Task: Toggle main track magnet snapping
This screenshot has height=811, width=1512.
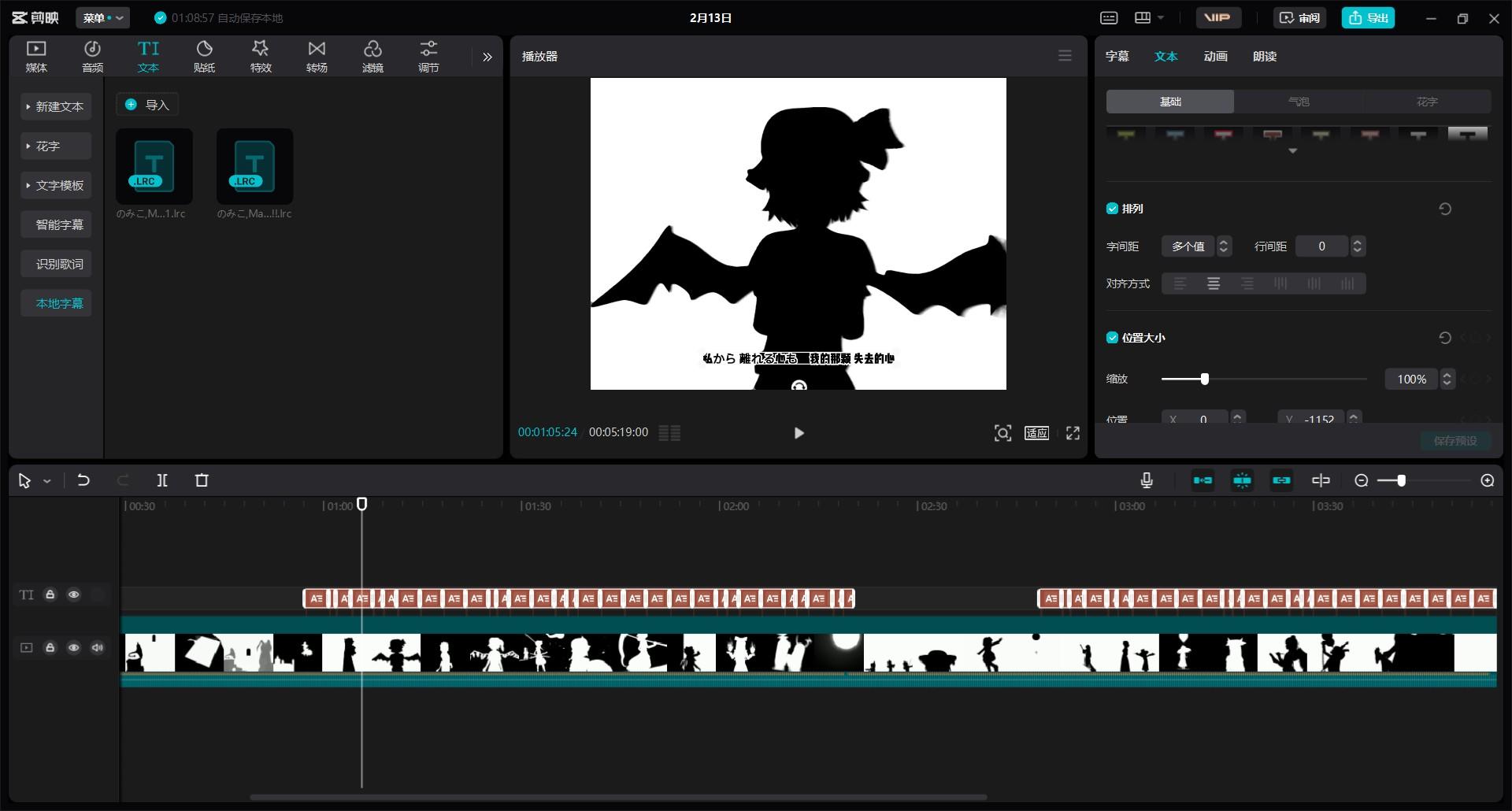Action: [x=1203, y=480]
